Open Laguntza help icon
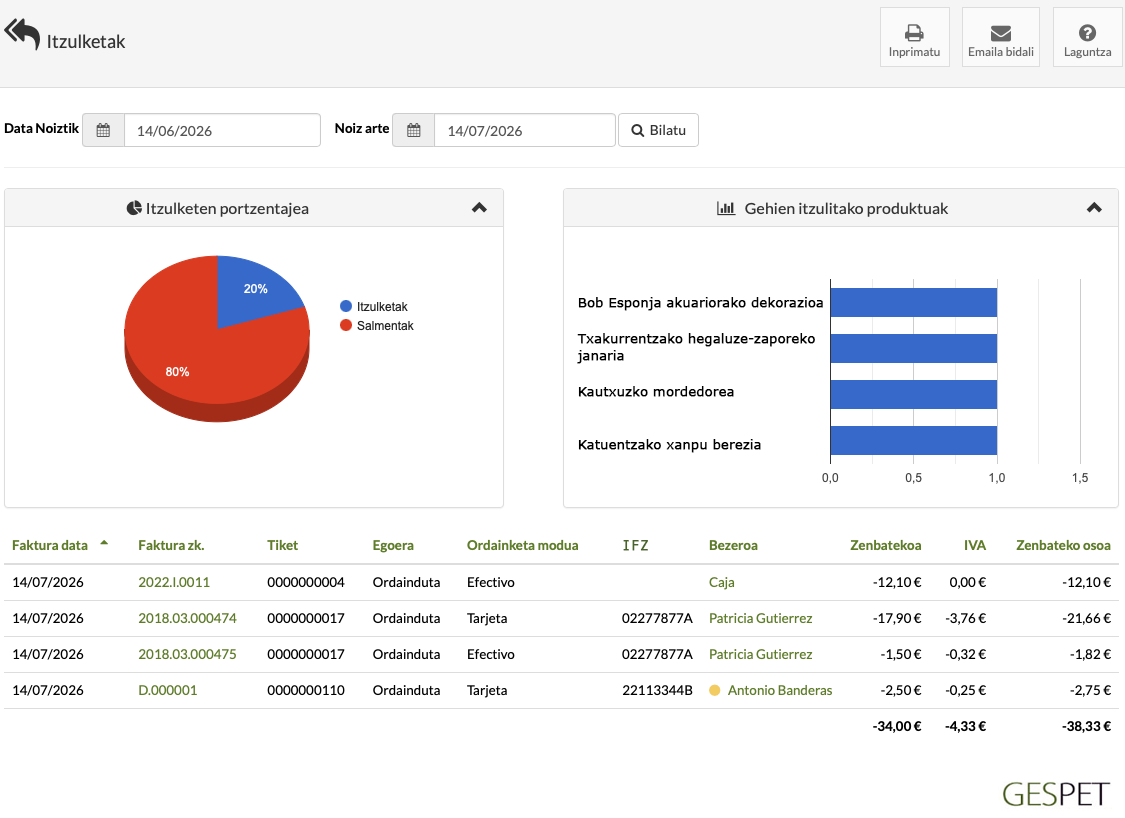The height and width of the screenshot is (818, 1125). click(x=1087, y=33)
